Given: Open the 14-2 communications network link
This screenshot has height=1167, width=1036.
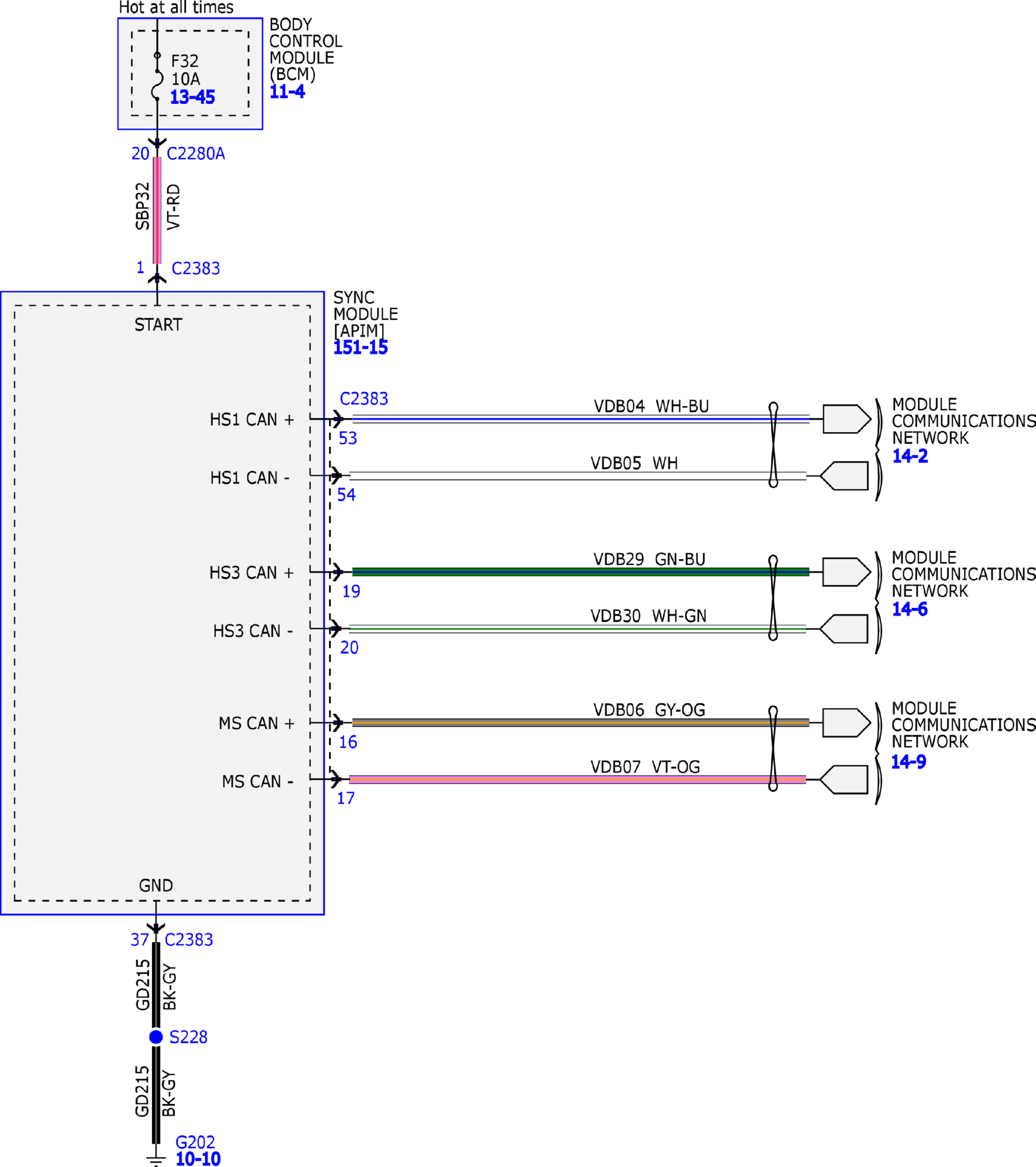Looking at the screenshot, I should click(x=910, y=456).
